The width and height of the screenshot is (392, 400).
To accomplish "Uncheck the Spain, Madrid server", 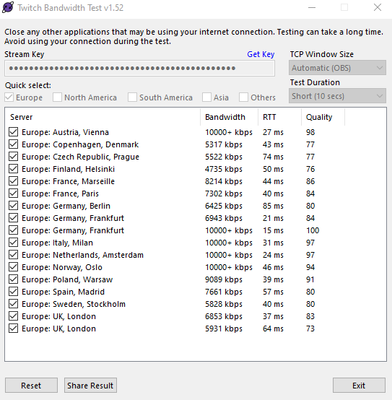I will click(x=13, y=292).
